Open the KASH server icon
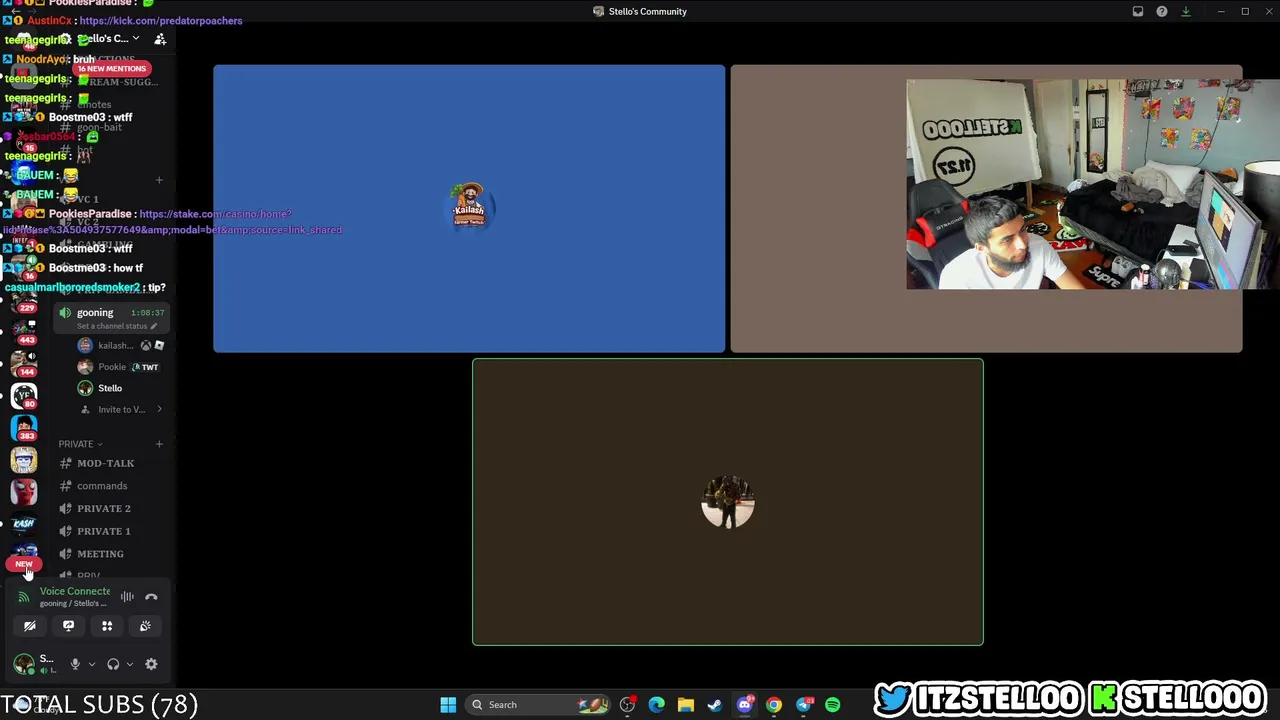This screenshot has width=1280, height=720. (24, 523)
